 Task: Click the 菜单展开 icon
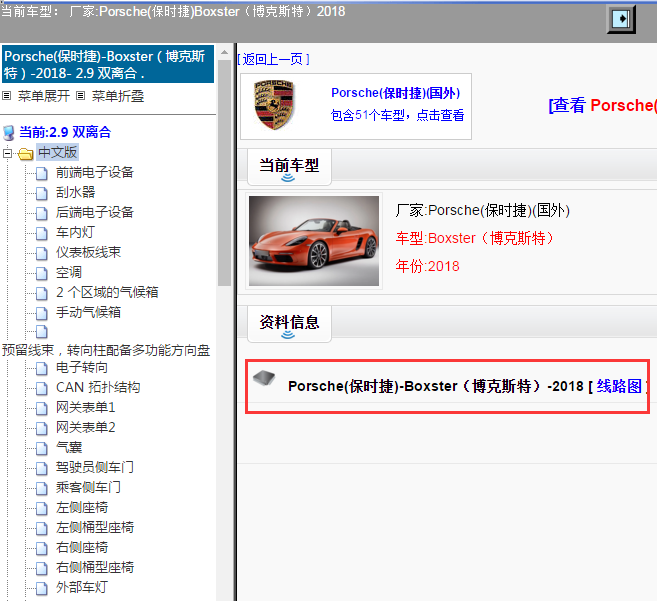pyautogui.click(x=6, y=96)
